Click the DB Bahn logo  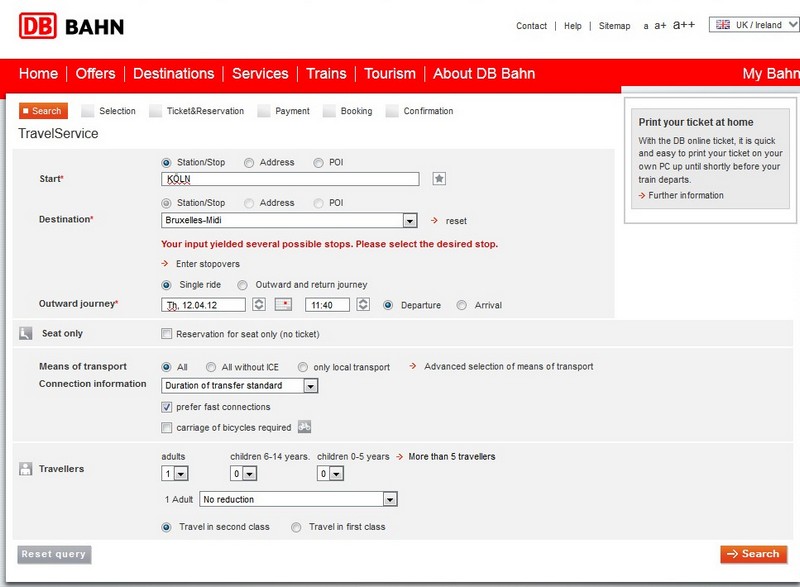[x=71, y=26]
